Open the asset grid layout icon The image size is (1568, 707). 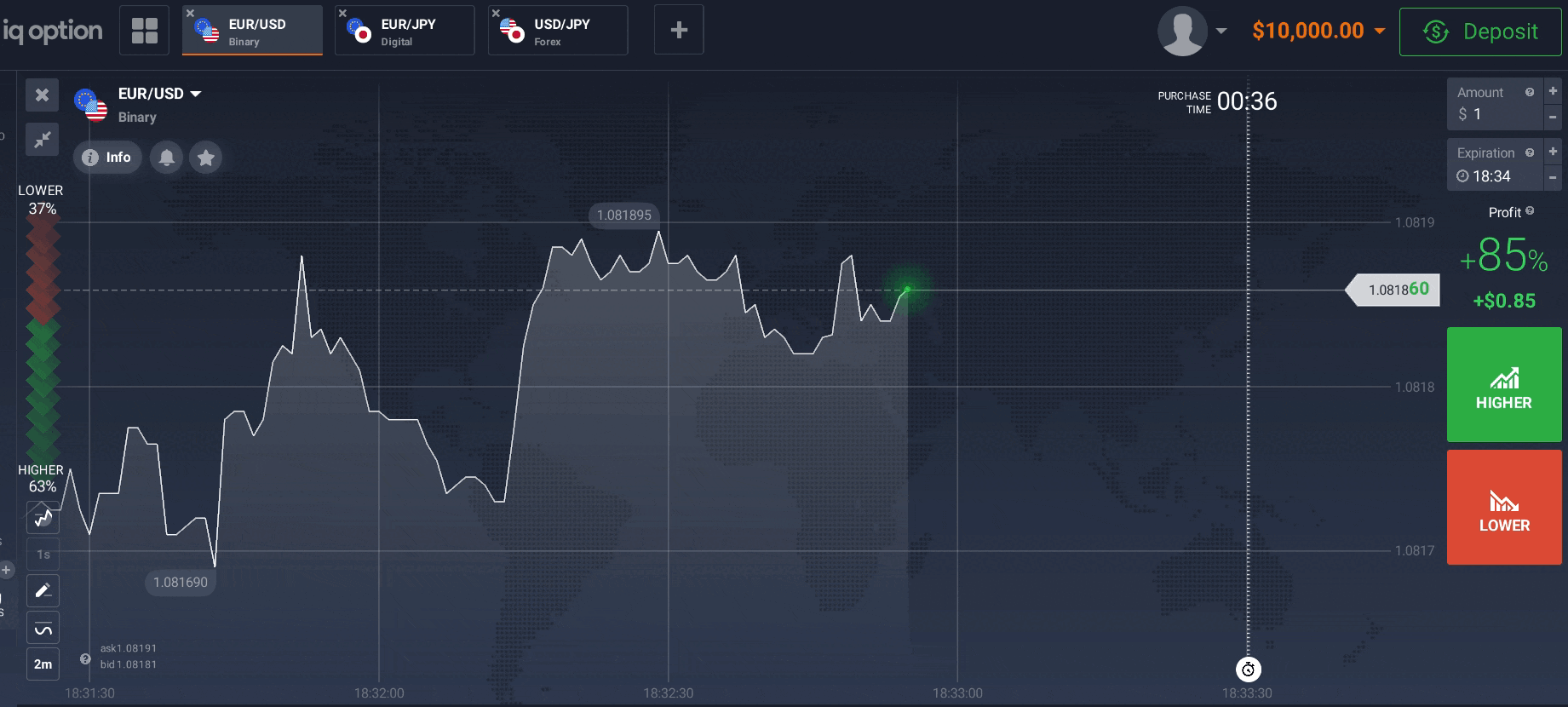coord(144,31)
